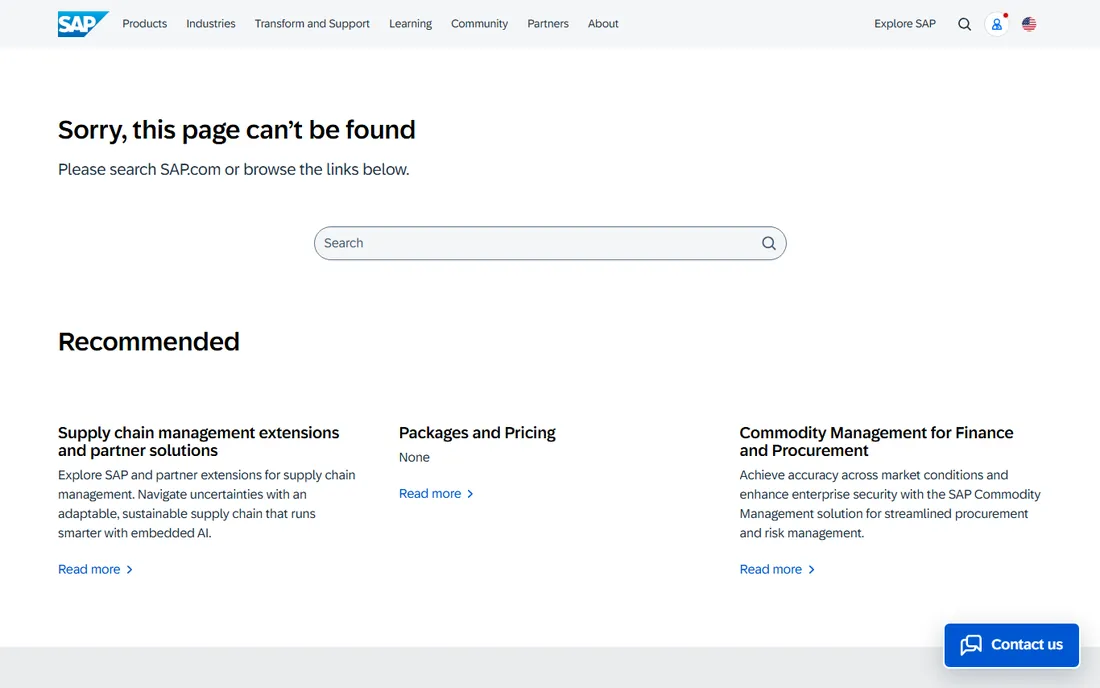
Task: Click the Explore SAP link
Action: [x=905, y=23]
